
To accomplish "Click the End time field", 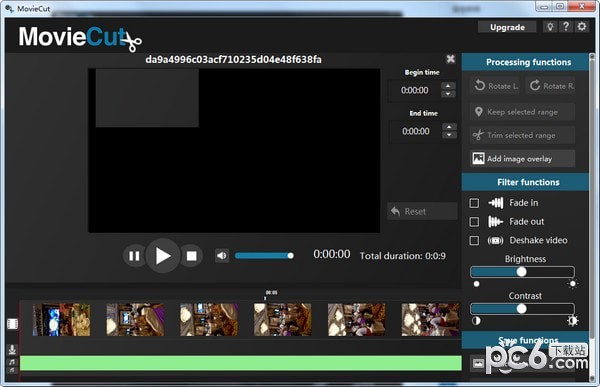I will pyautogui.click(x=416, y=131).
